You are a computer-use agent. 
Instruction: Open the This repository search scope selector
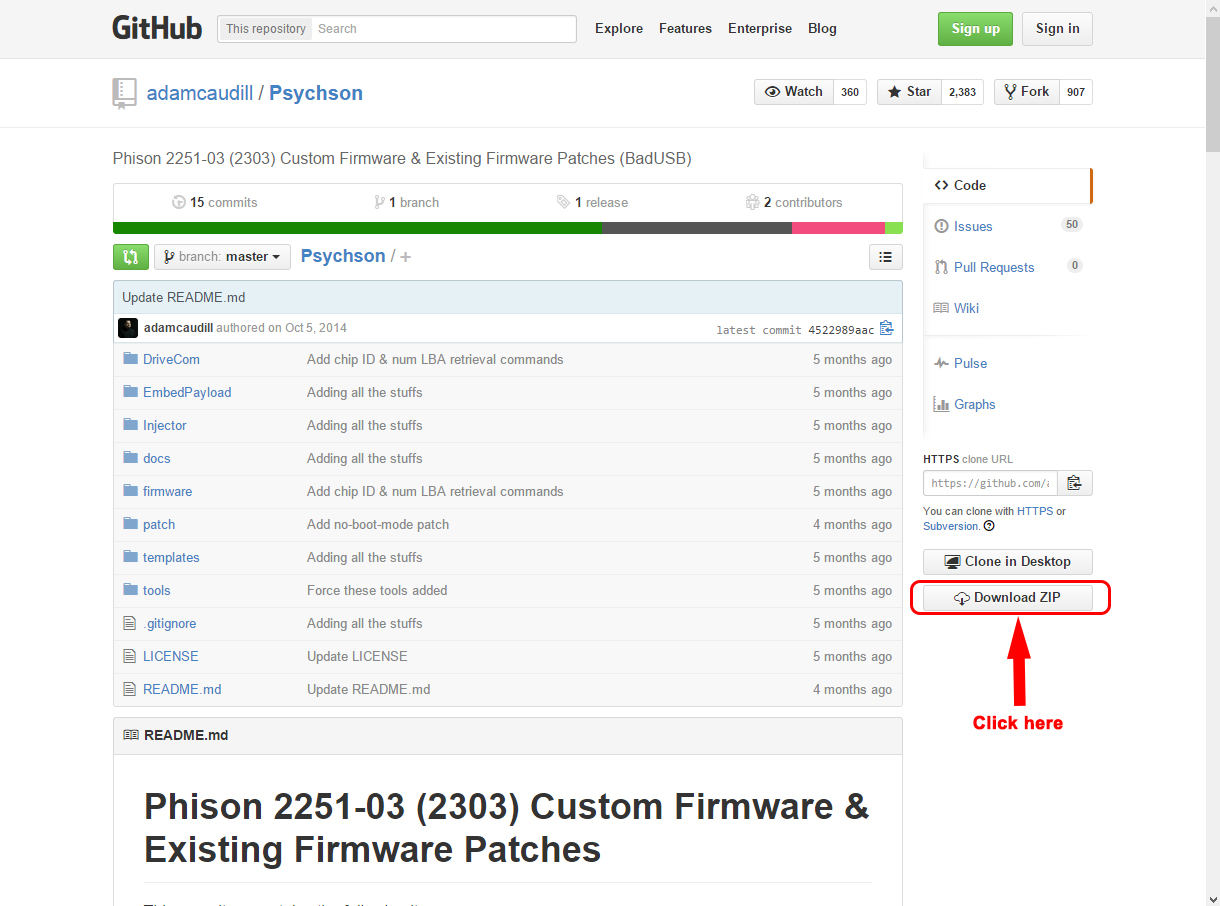click(x=265, y=29)
